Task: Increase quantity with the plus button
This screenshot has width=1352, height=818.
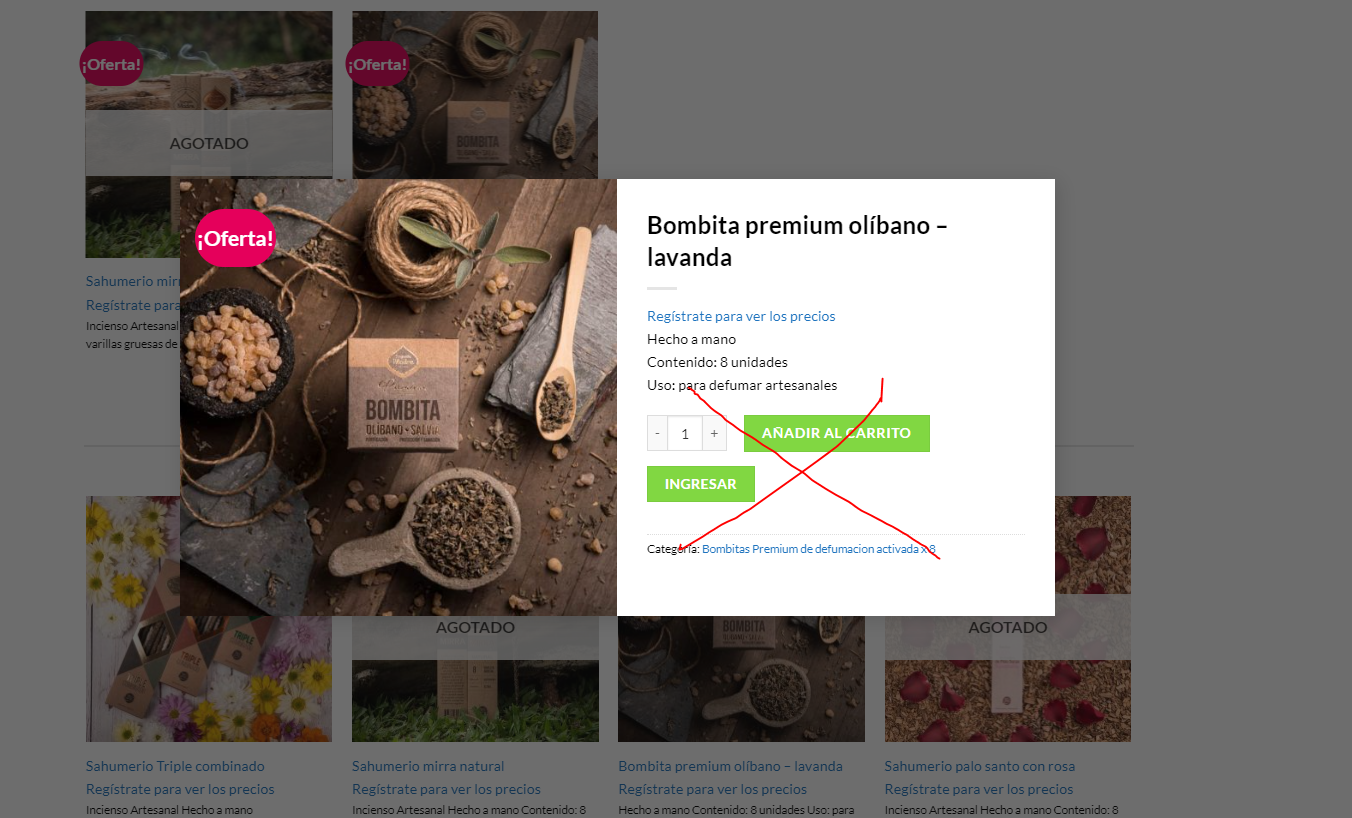Action: [714, 433]
